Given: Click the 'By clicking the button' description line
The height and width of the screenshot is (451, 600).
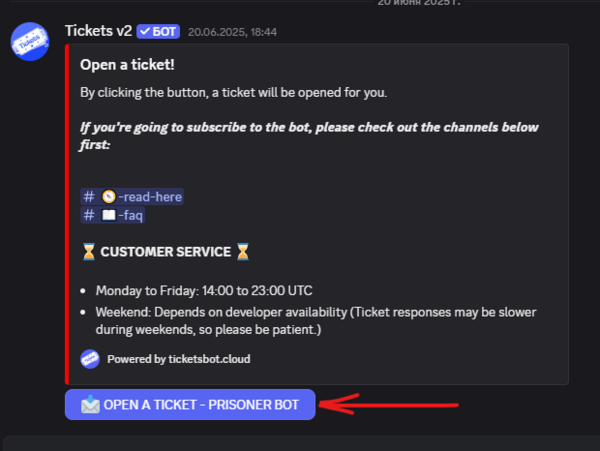Looking at the screenshot, I should point(232,93).
